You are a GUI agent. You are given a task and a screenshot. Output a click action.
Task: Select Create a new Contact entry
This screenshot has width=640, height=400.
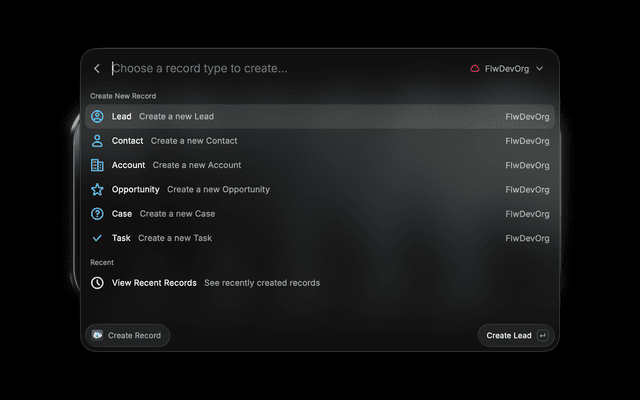pyautogui.click(x=320, y=141)
